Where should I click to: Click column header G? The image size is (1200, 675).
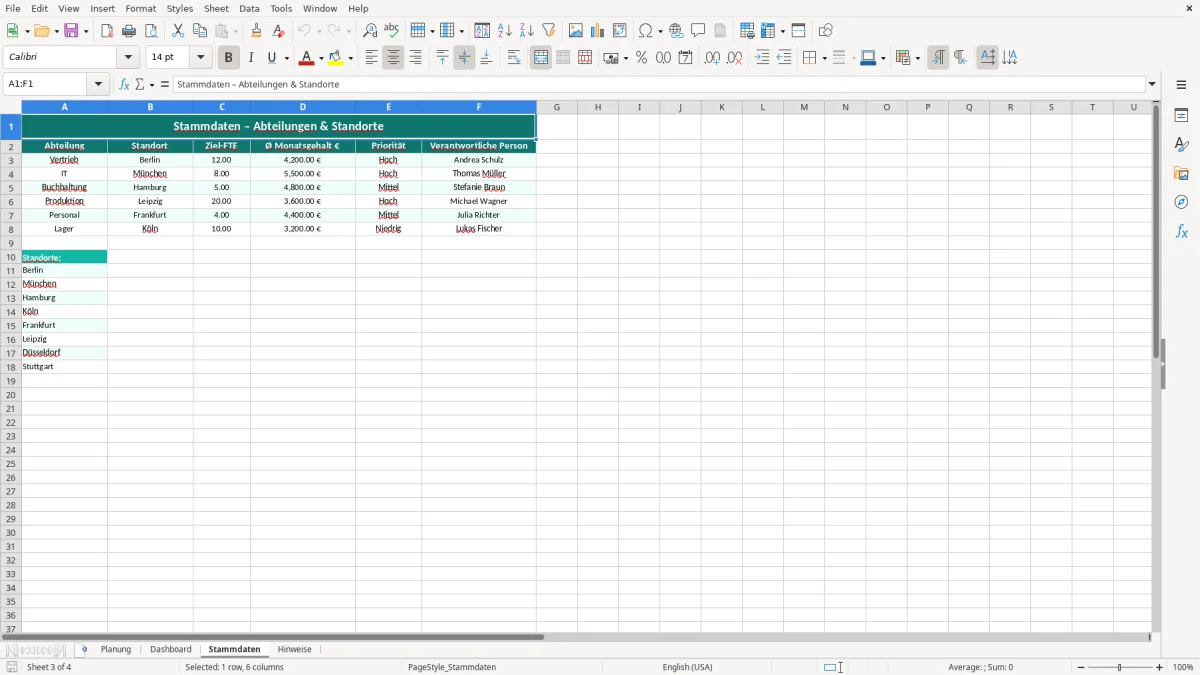pos(557,107)
